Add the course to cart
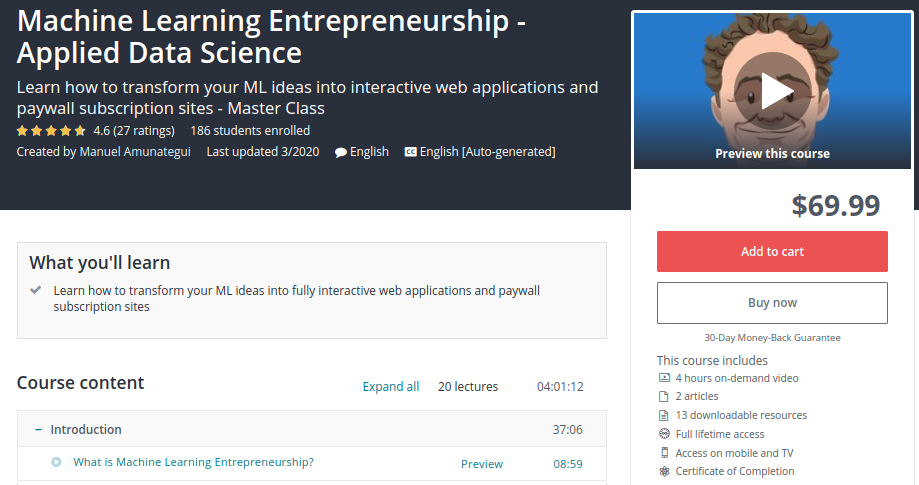This screenshot has height=485, width=919. (772, 251)
